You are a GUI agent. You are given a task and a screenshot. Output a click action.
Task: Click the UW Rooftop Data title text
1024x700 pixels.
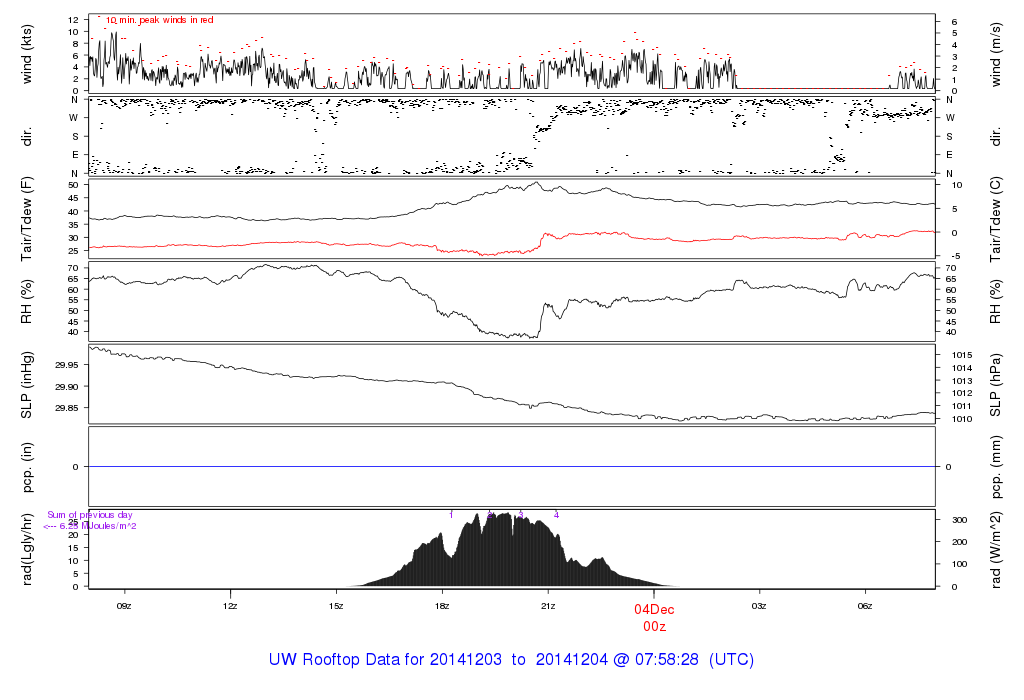(x=511, y=660)
